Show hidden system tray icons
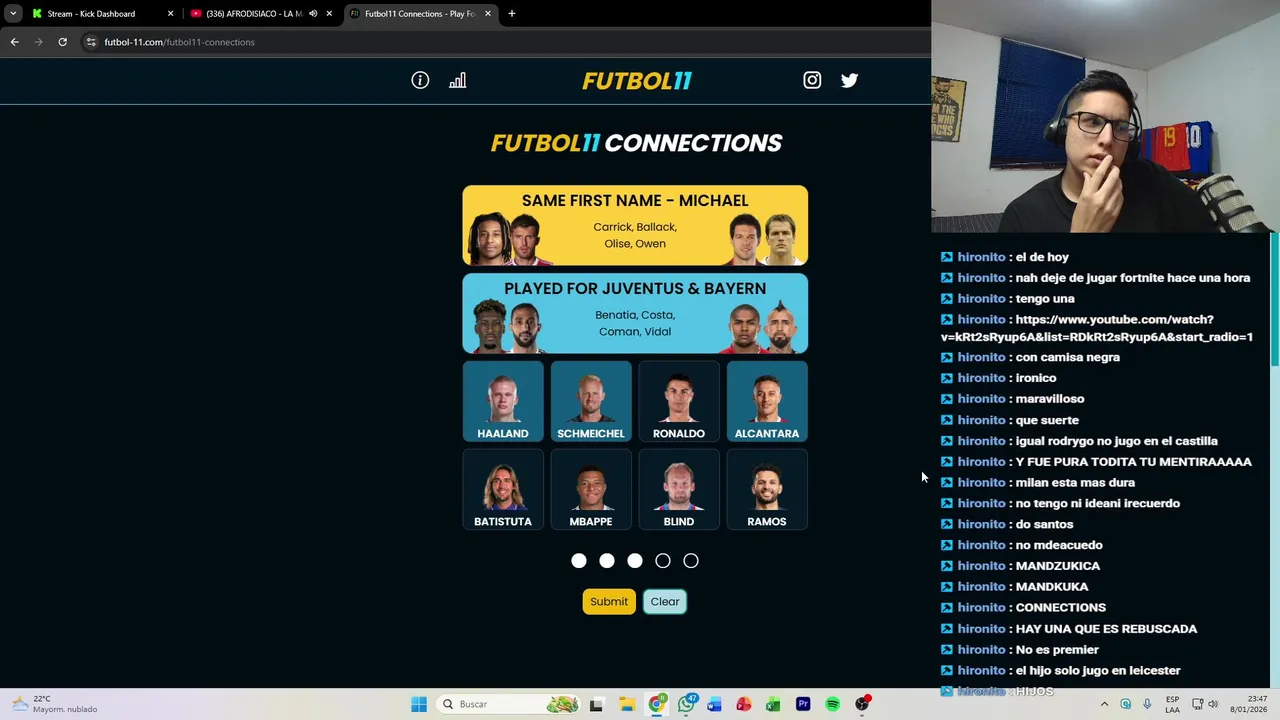This screenshot has height=720, width=1280. click(x=1104, y=704)
